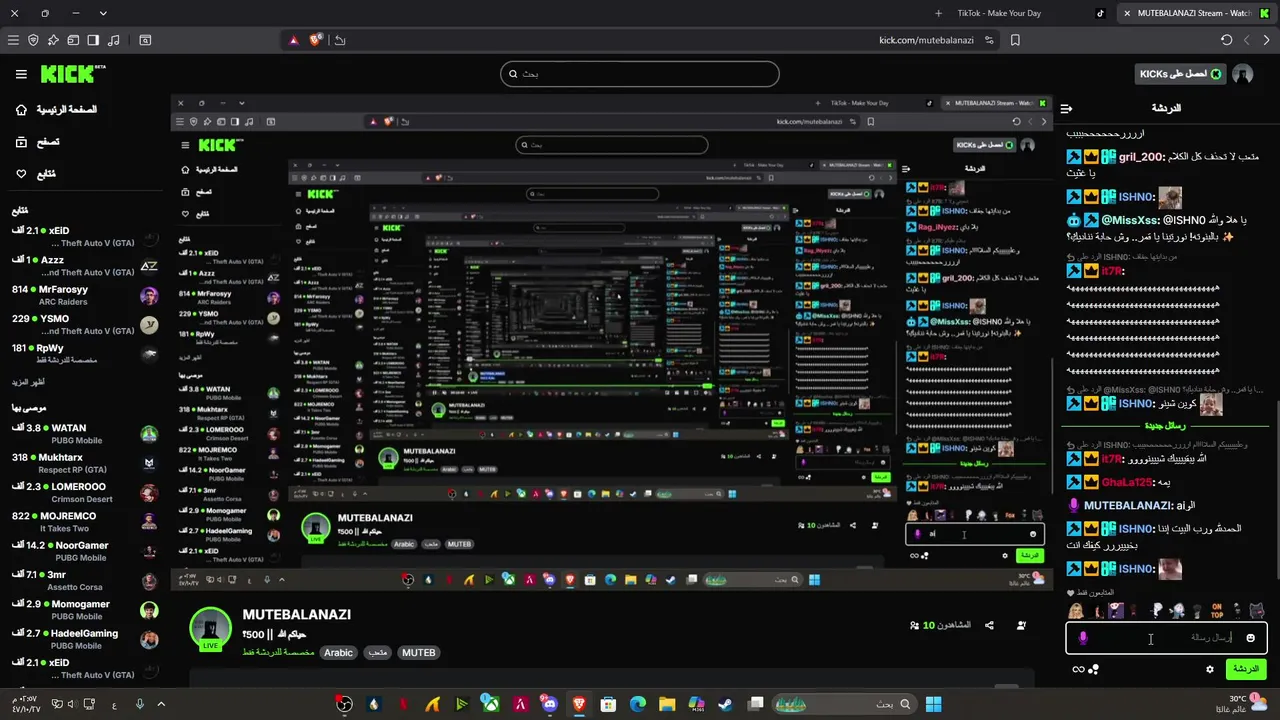Screen dimensions: 1280x720
Task: Click the share icon beside viewer count
Action: click(x=989, y=625)
